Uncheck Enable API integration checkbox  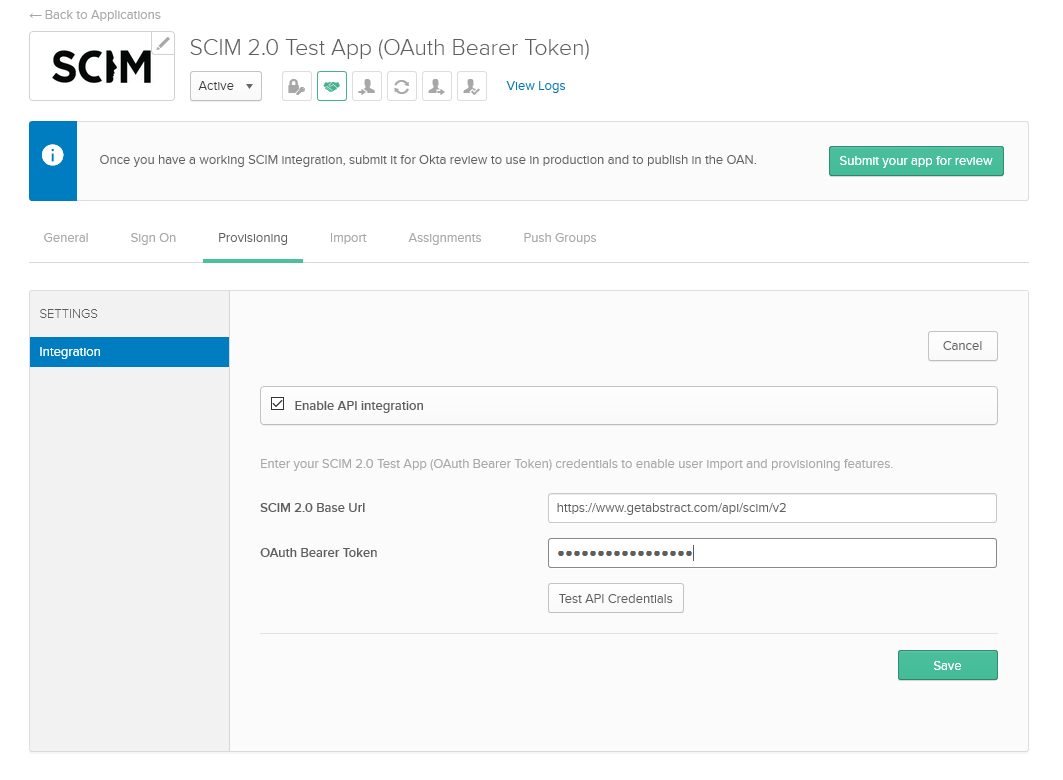(x=278, y=404)
